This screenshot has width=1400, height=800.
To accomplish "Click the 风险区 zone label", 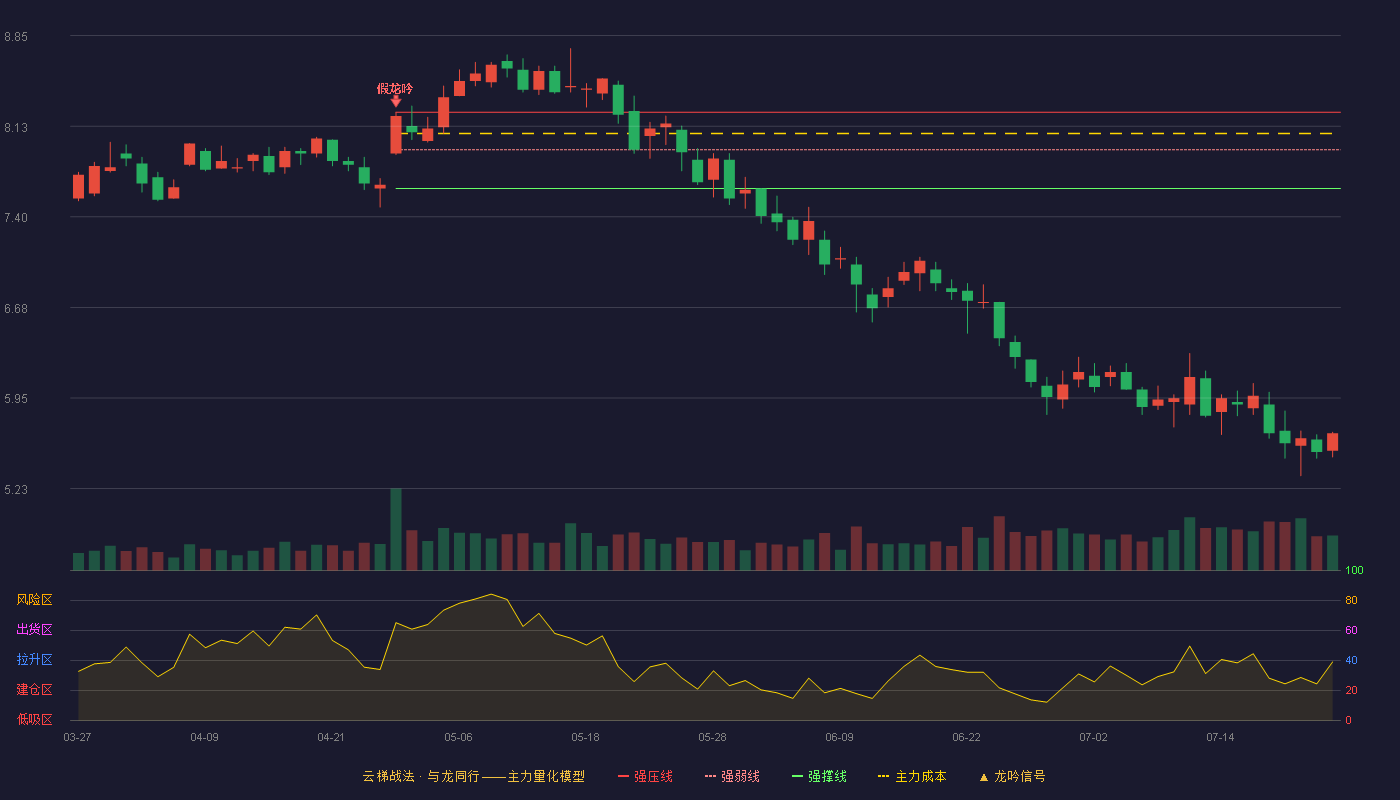I will point(34,600).
